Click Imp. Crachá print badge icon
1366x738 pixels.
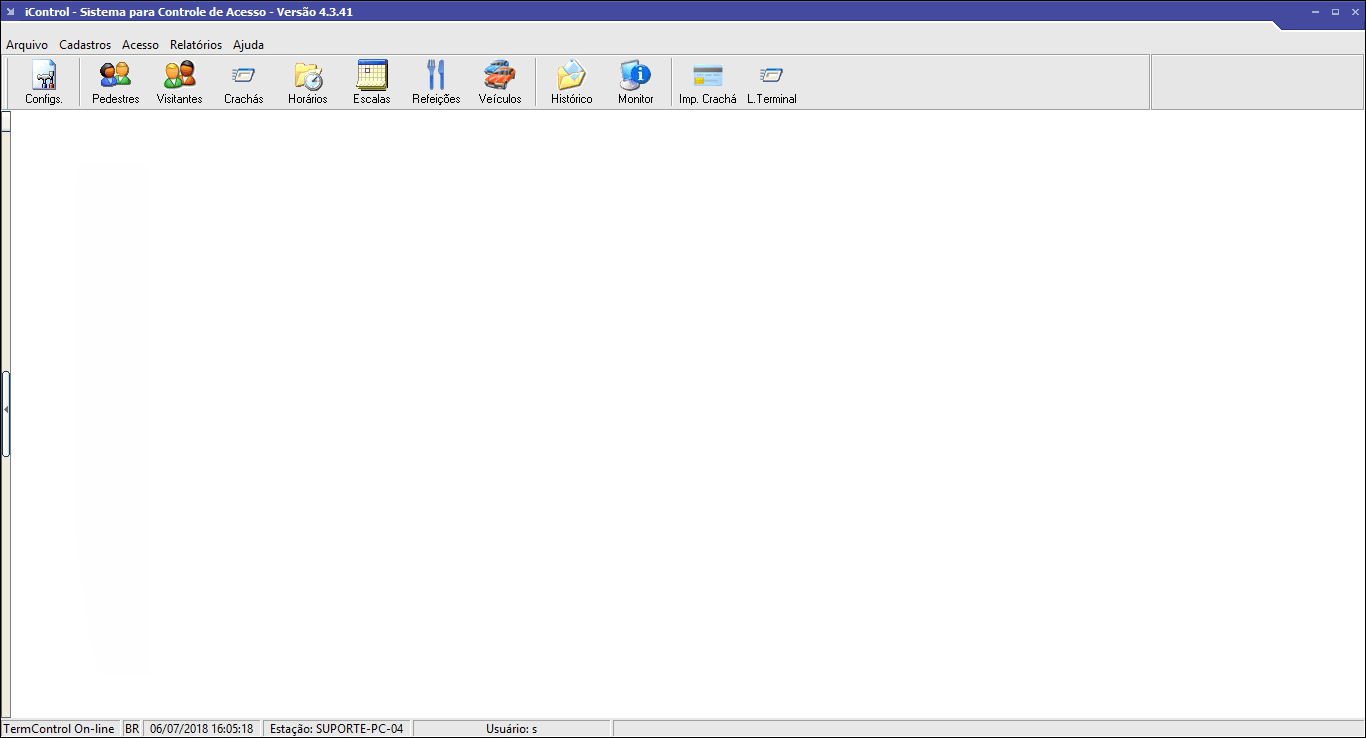tap(708, 82)
